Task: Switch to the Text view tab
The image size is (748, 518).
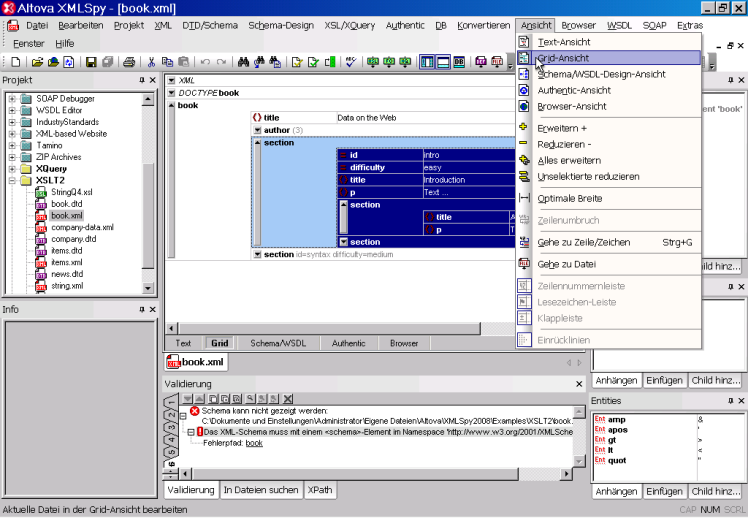Action: 183,343
